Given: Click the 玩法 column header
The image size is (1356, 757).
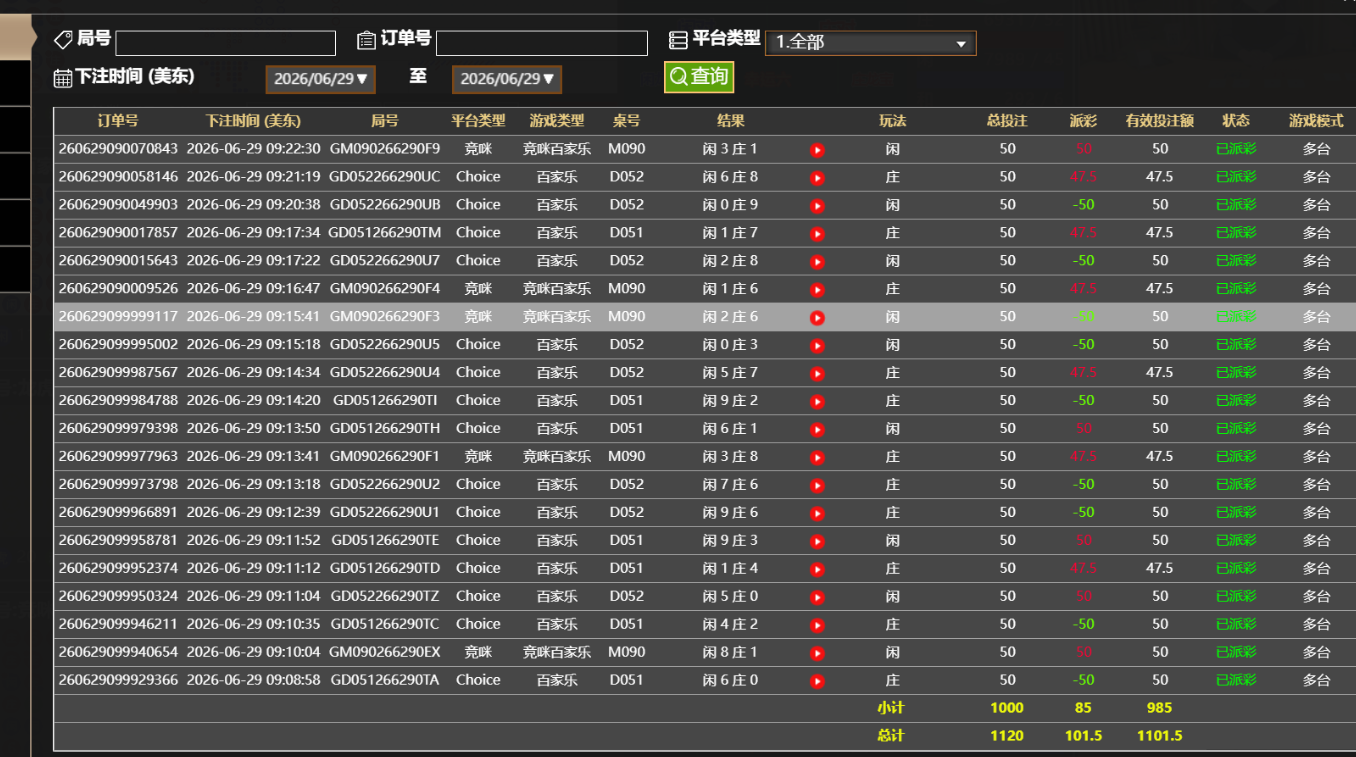Looking at the screenshot, I should point(893,121).
